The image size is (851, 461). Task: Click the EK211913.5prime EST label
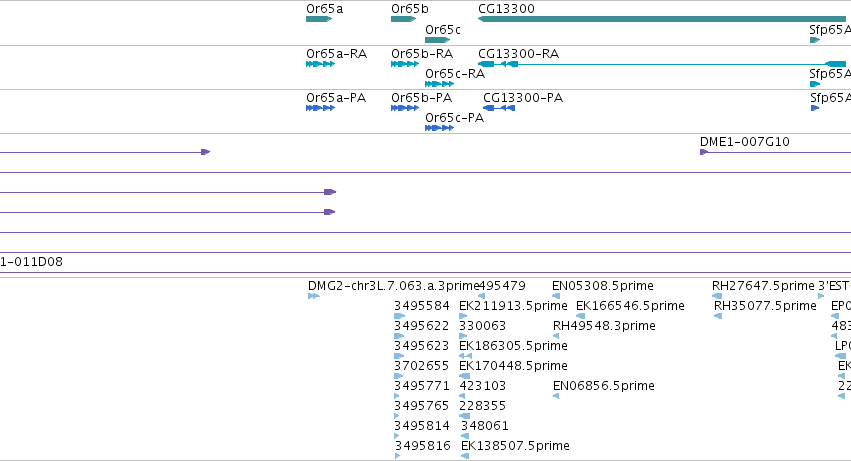[513, 306]
